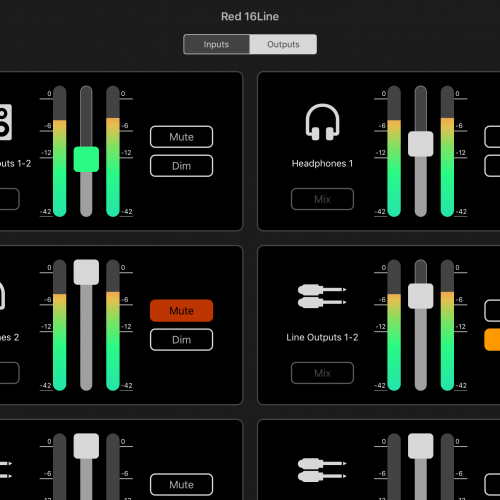The image size is (500, 500).
Task: Open Mix for Line Outputs 1-2
Action: (322, 373)
